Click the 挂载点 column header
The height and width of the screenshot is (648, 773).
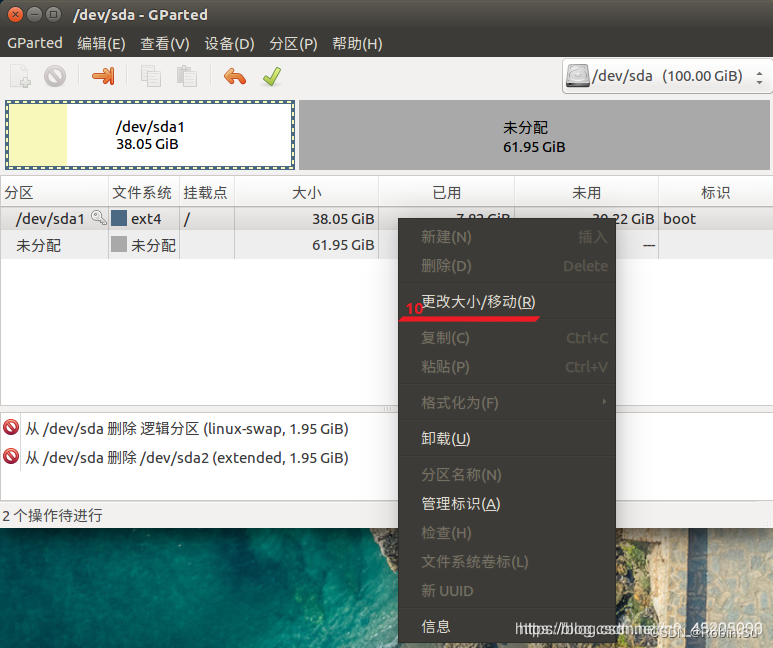tap(207, 192)
